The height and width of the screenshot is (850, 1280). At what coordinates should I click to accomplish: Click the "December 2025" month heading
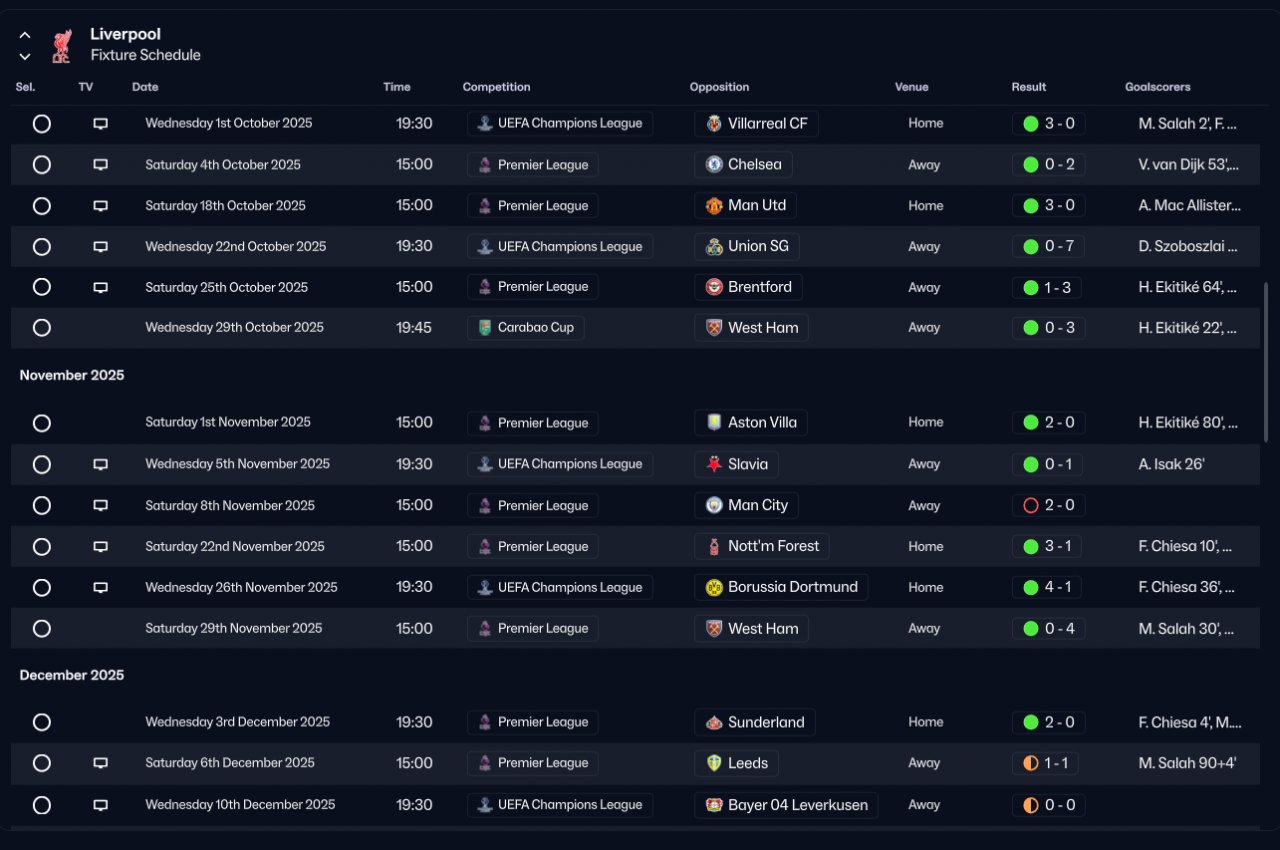click(x=72, y=676)
